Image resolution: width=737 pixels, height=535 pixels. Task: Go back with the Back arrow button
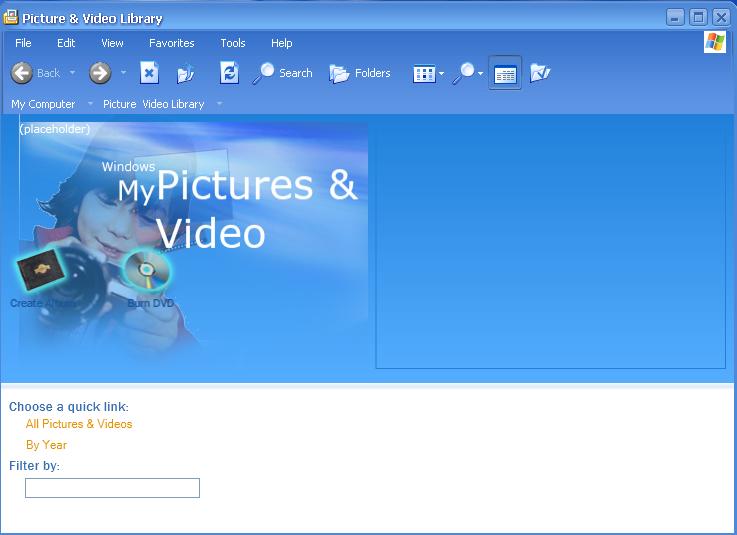pos(22,73)
